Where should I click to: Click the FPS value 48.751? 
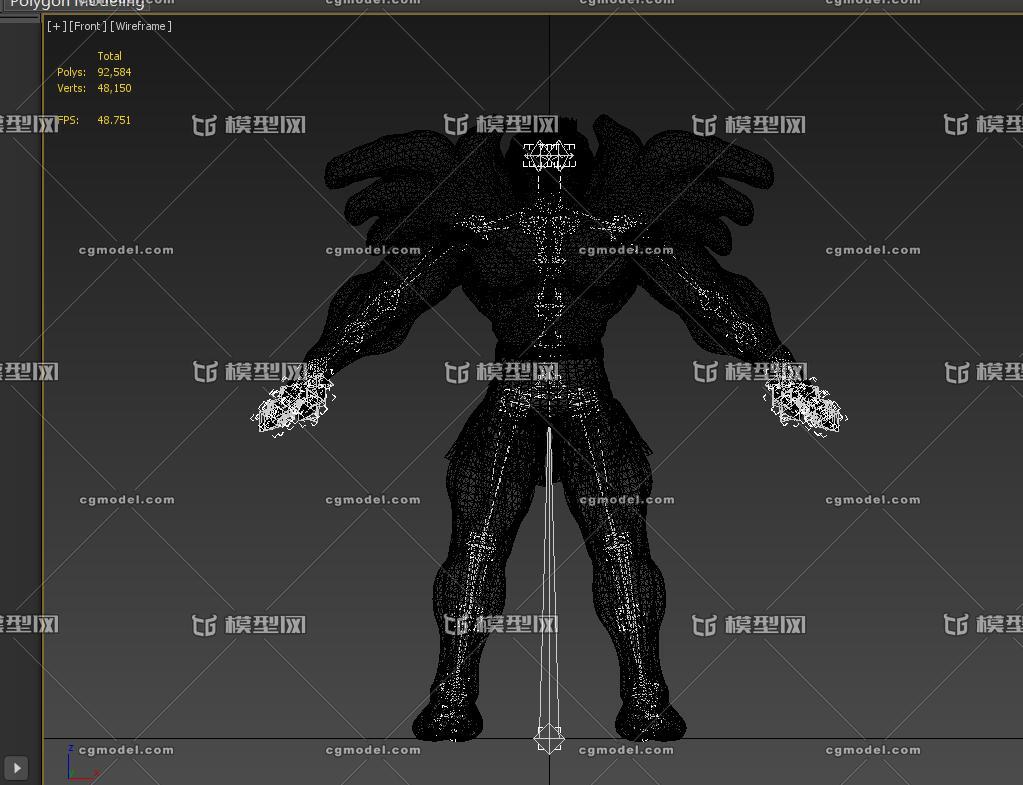[114, 120]
